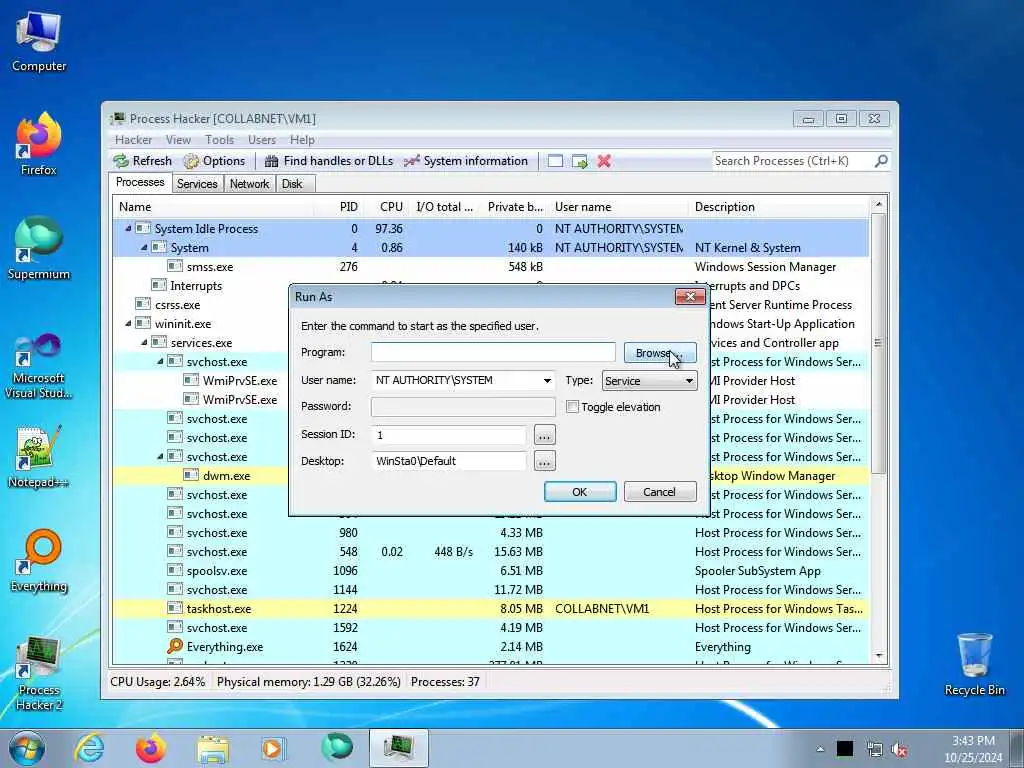Enable Toggle elevation checkbox
The height and width of the screenshot is (768, 1024).
pyautogui.click(x=572, y=407)
